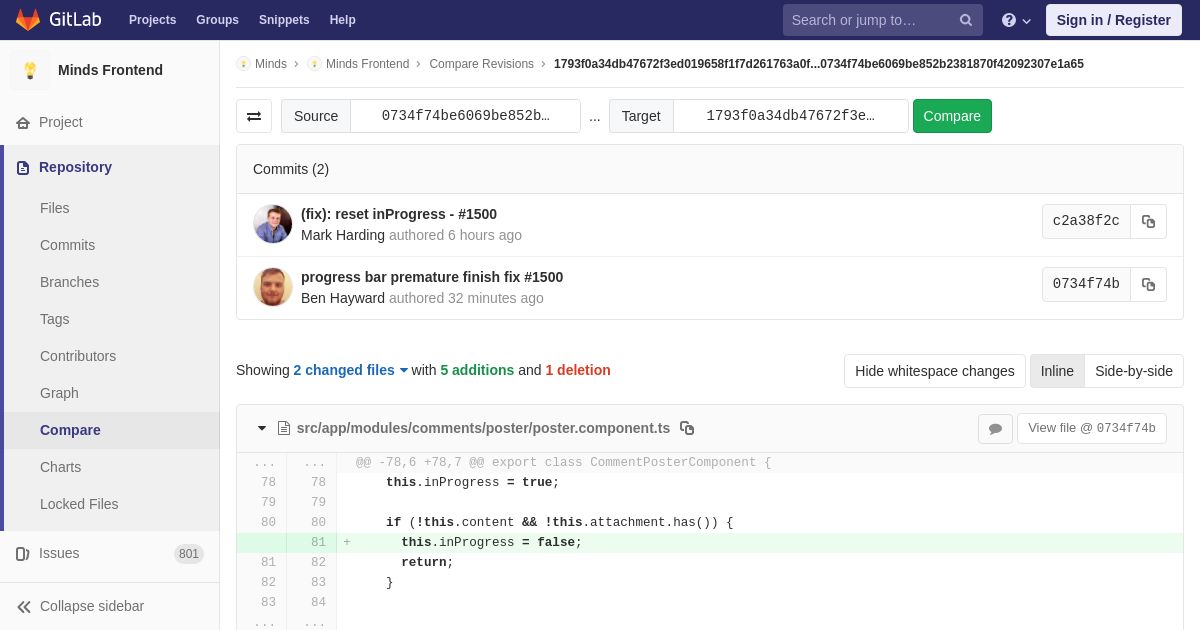Image resolution: width=1200 pixels, height=630 pixels.
Task: Open commit 'progress bar premature finish fix #1500'
Action: coord(432,277)
